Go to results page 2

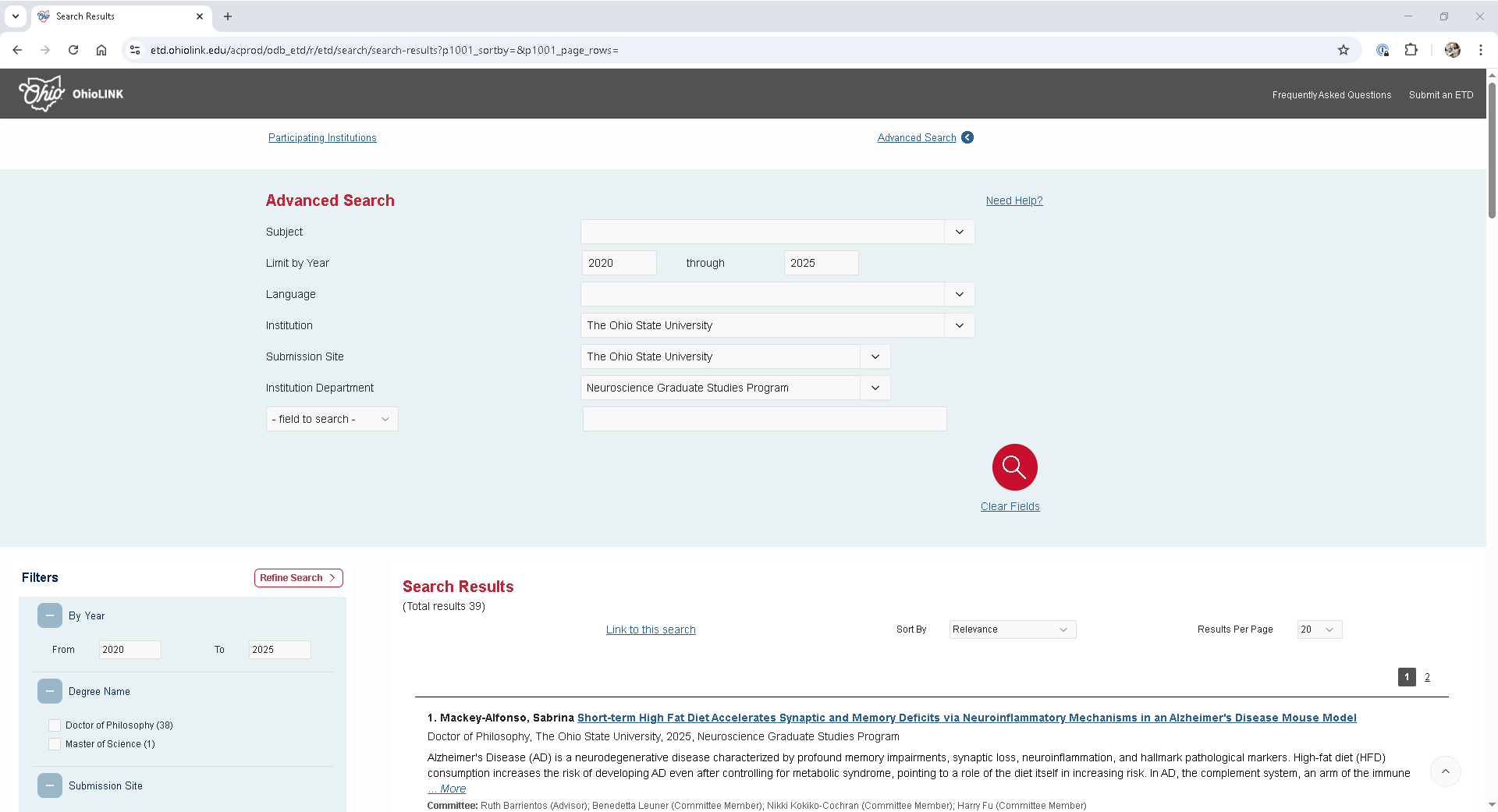click(x=1428, y=677)
